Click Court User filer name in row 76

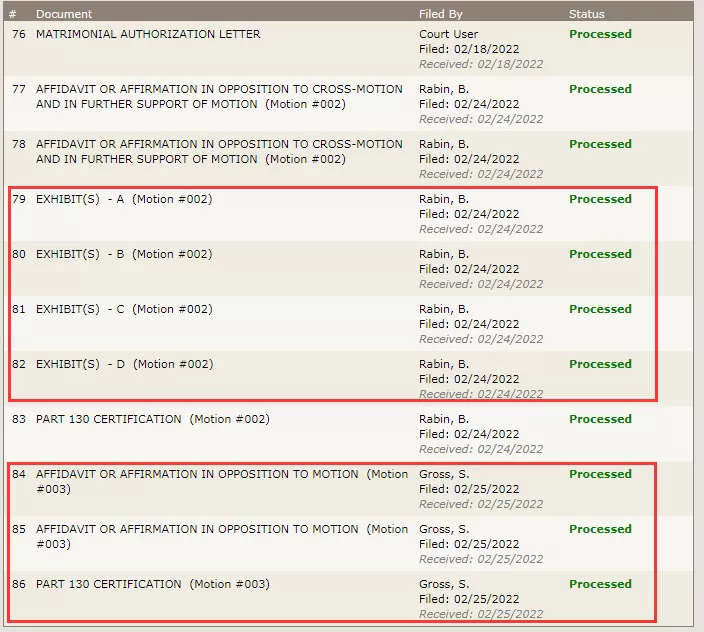[x=449, y=34]
